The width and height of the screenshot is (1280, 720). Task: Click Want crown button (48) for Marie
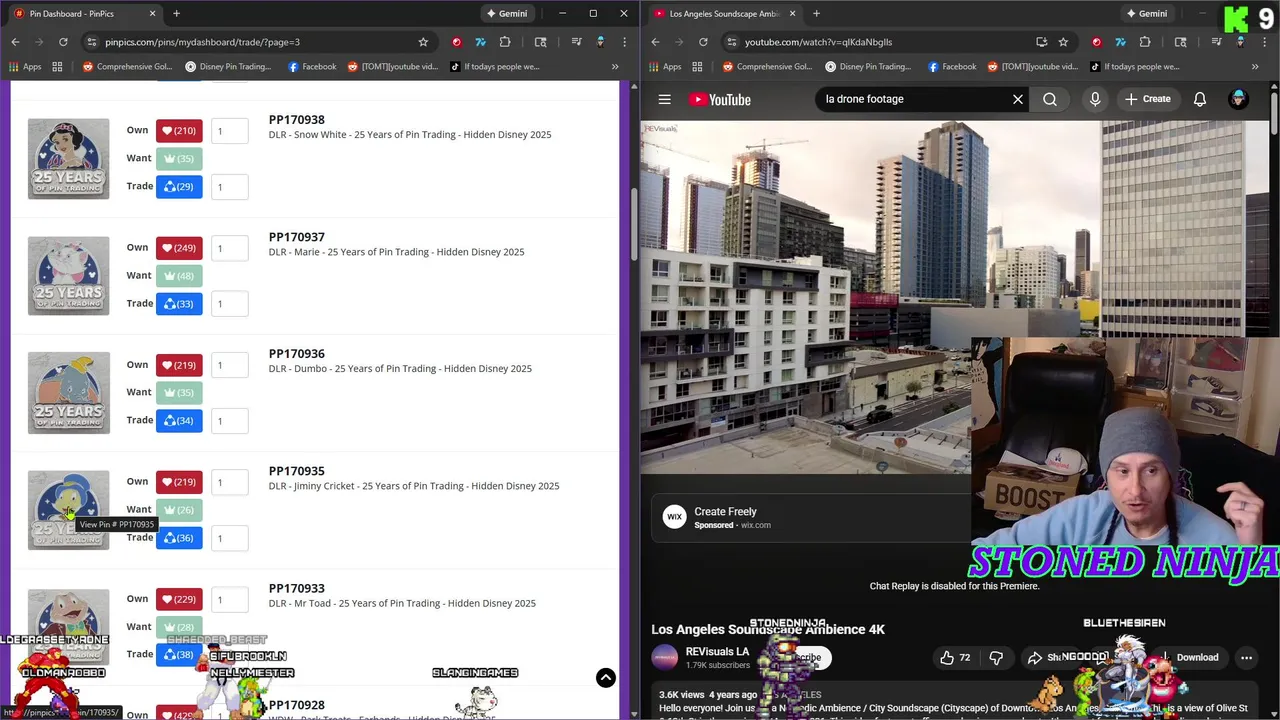click(179, 275)
